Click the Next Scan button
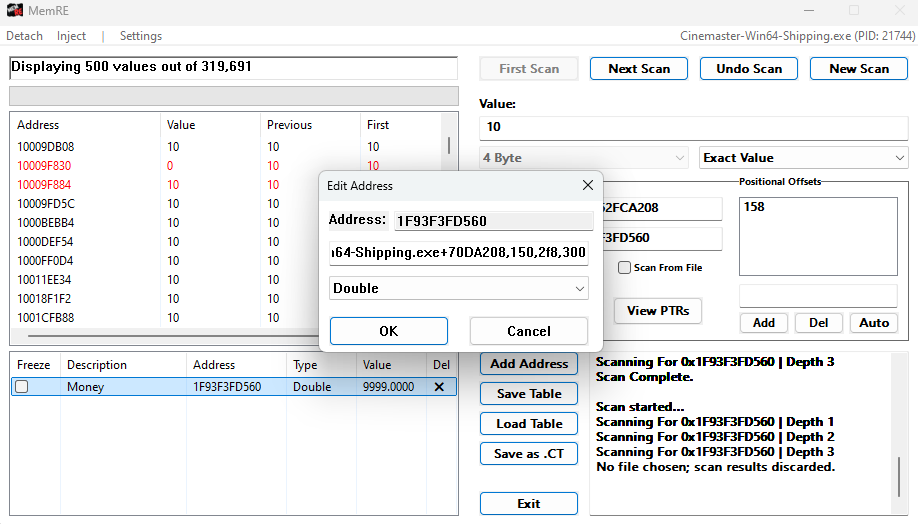 click(x=639, y=69)
